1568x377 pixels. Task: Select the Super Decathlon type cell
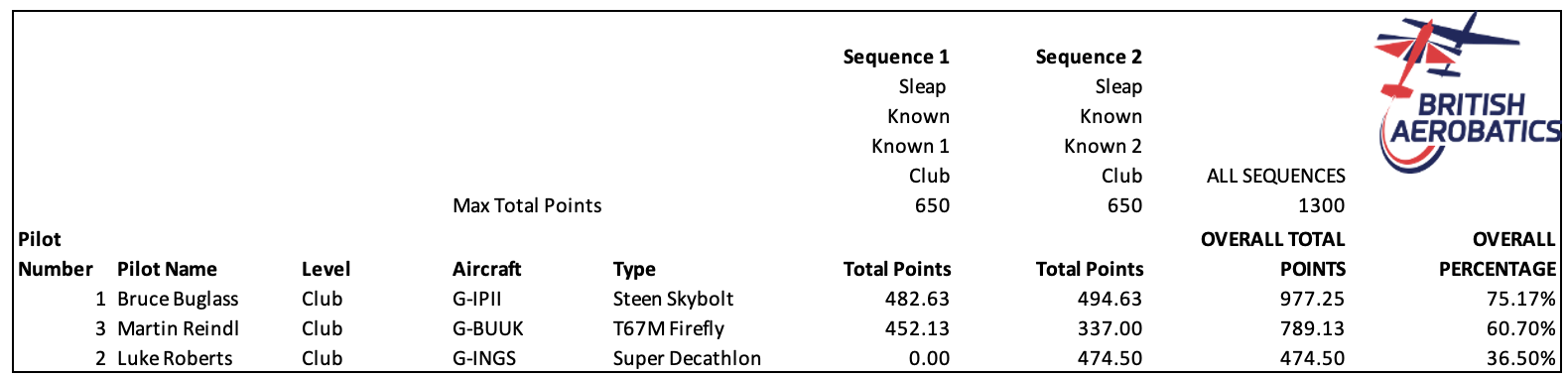coord(687,358)
